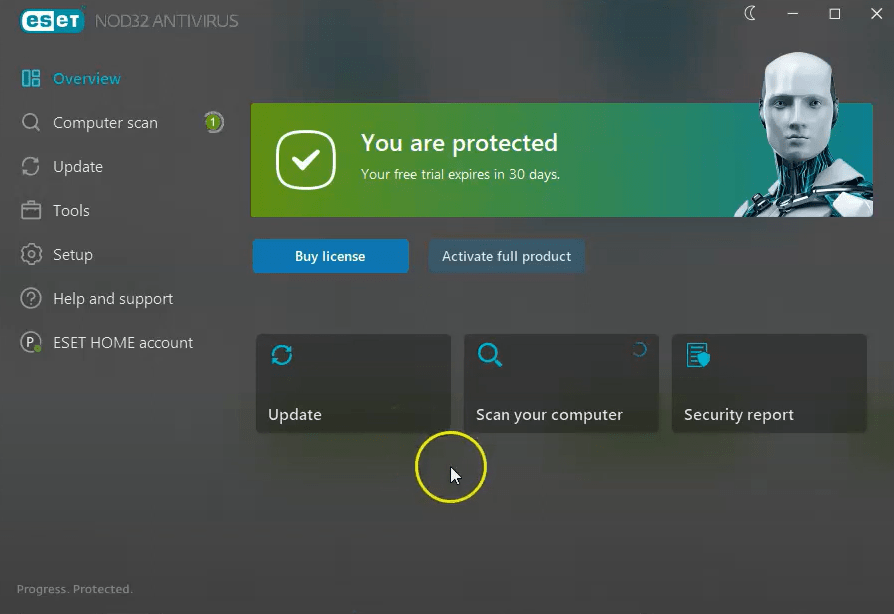
Task: Click the ESET HOME account icon
Action: point(31,342)
